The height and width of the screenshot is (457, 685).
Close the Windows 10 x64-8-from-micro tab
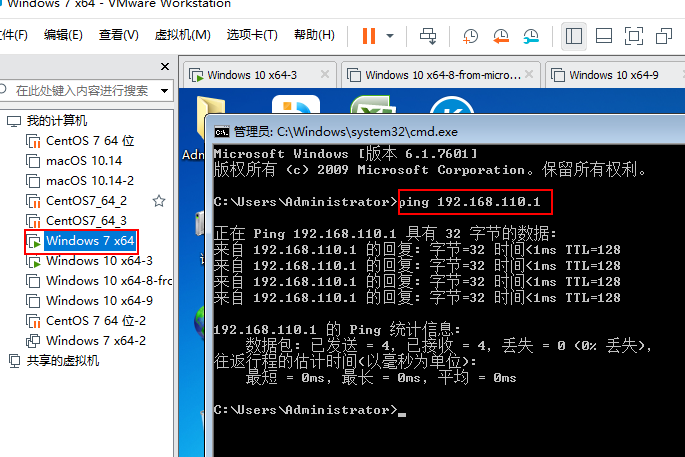coord(529,74)
